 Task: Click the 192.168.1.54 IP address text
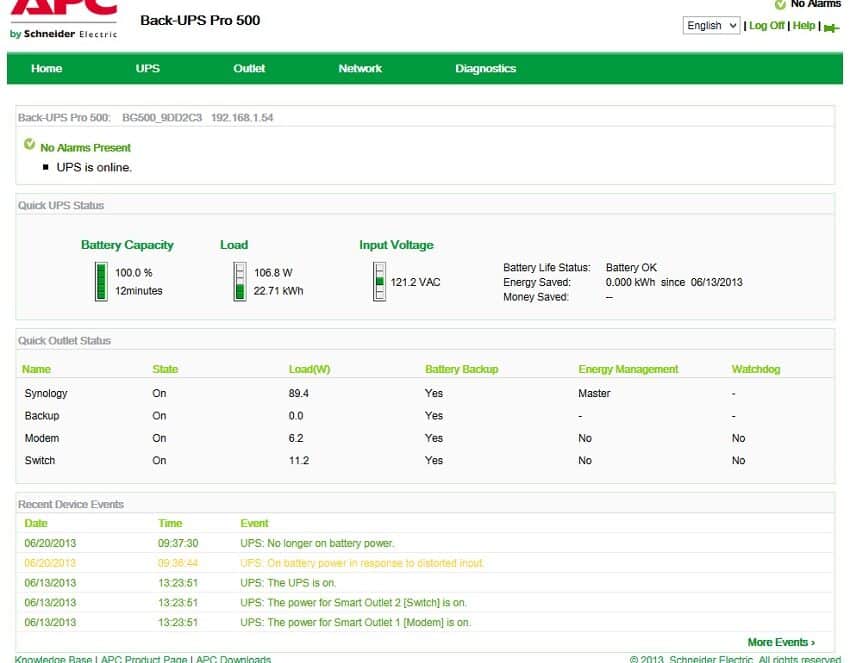pos(242,118)
